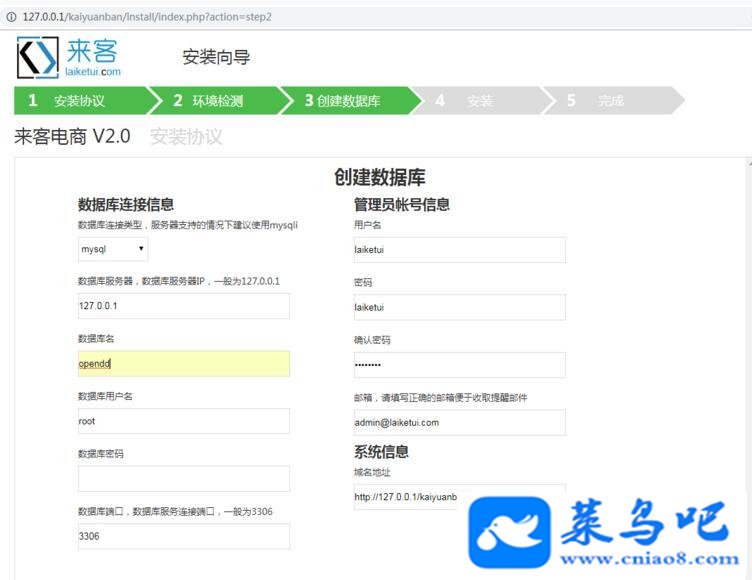Click the site info icon in address bar
752x580 pixels.
click(x=11, y=17)
